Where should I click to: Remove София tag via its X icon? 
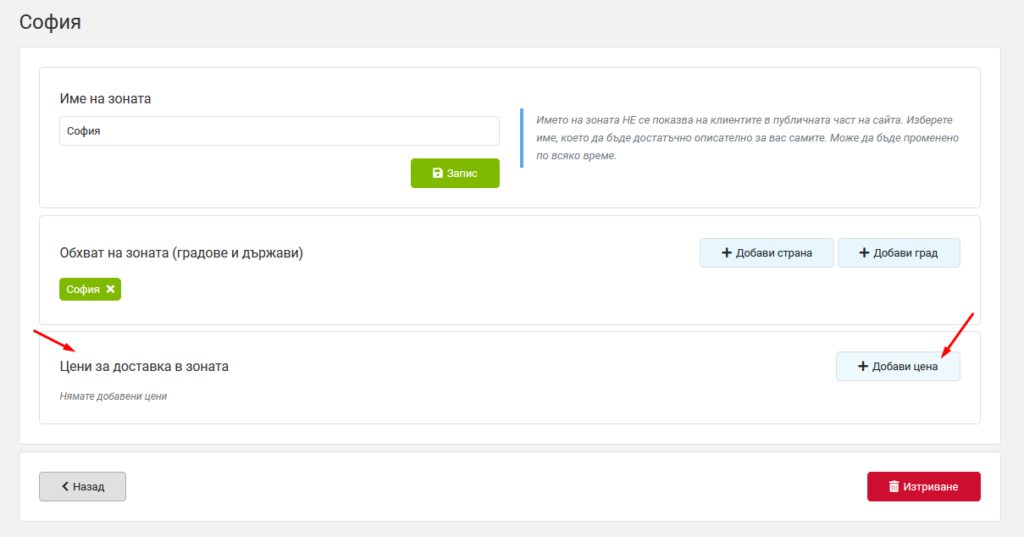[x=110, y=289]
